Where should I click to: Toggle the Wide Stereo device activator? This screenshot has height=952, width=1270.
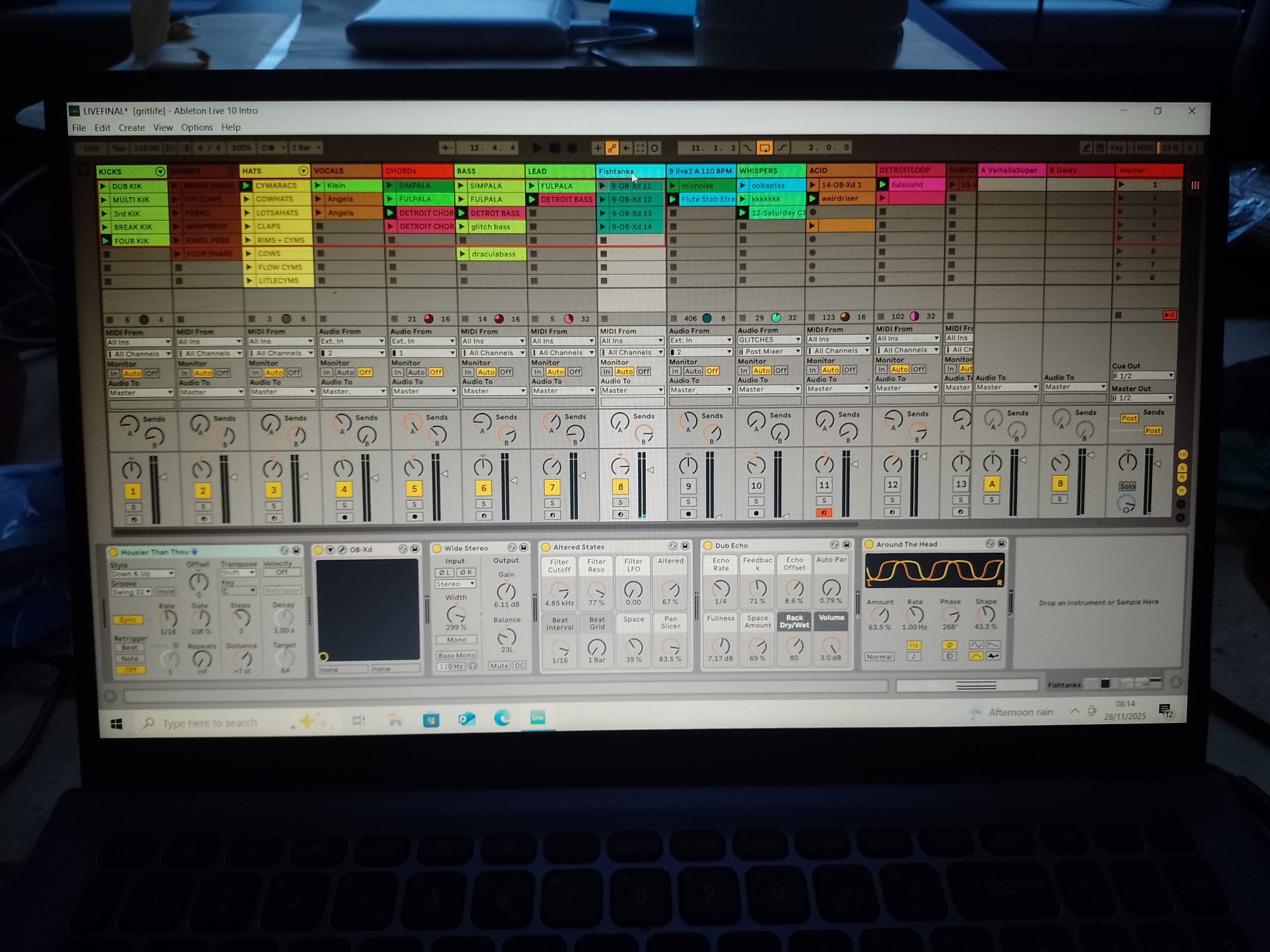(437, 548)
